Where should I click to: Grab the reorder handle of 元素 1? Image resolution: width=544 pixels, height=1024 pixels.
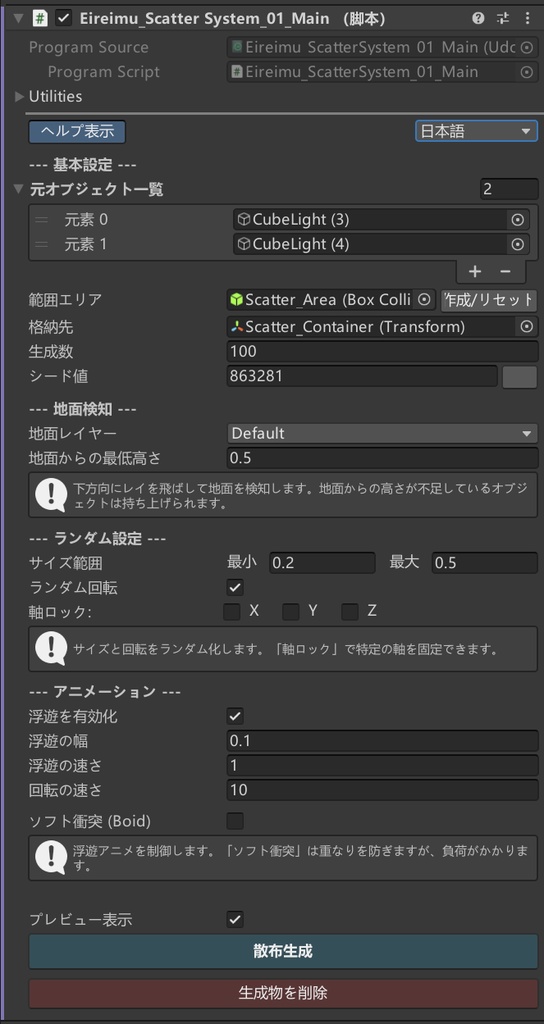pyautogui.click(x=42, y=244)
